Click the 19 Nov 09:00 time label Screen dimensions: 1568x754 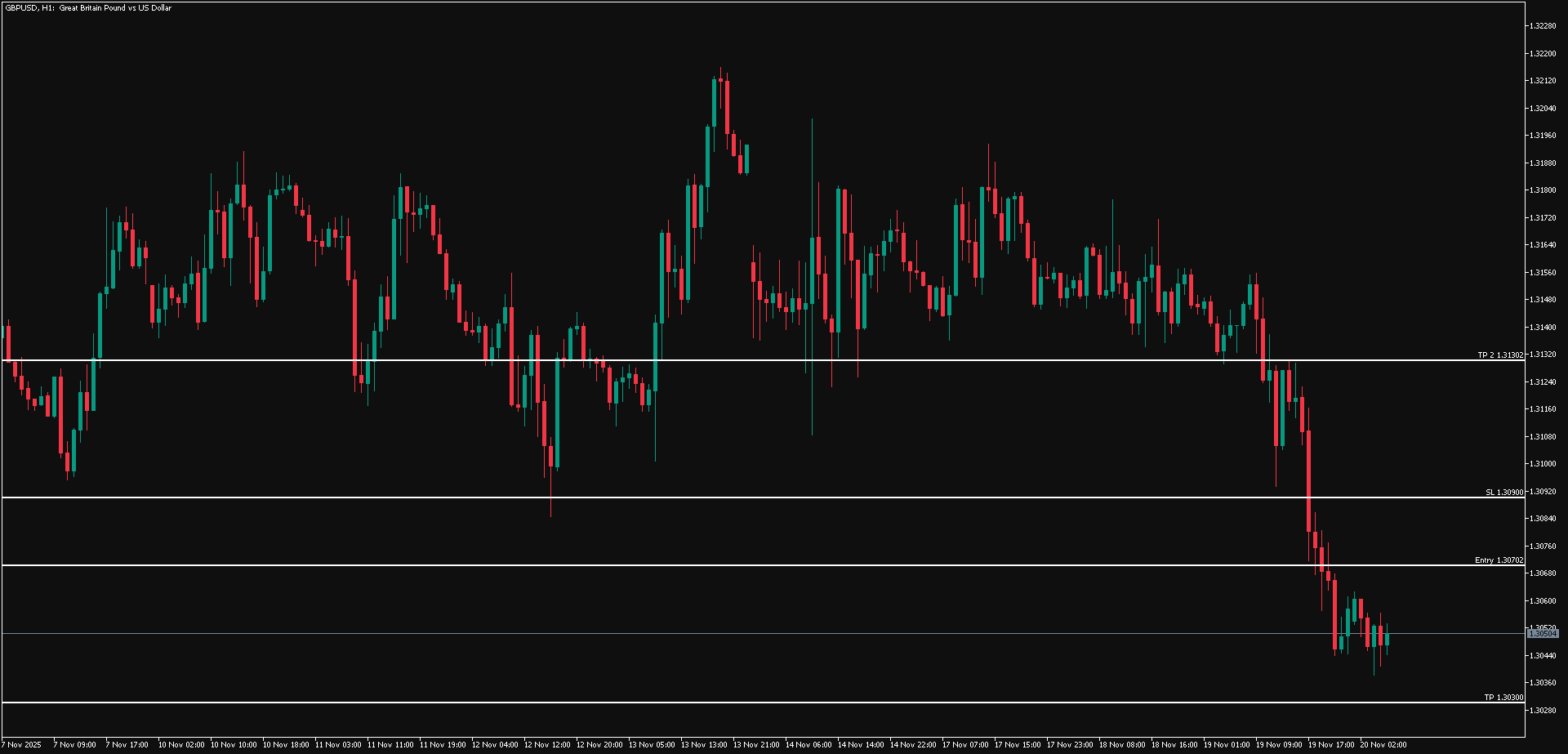coord(1279,745)
